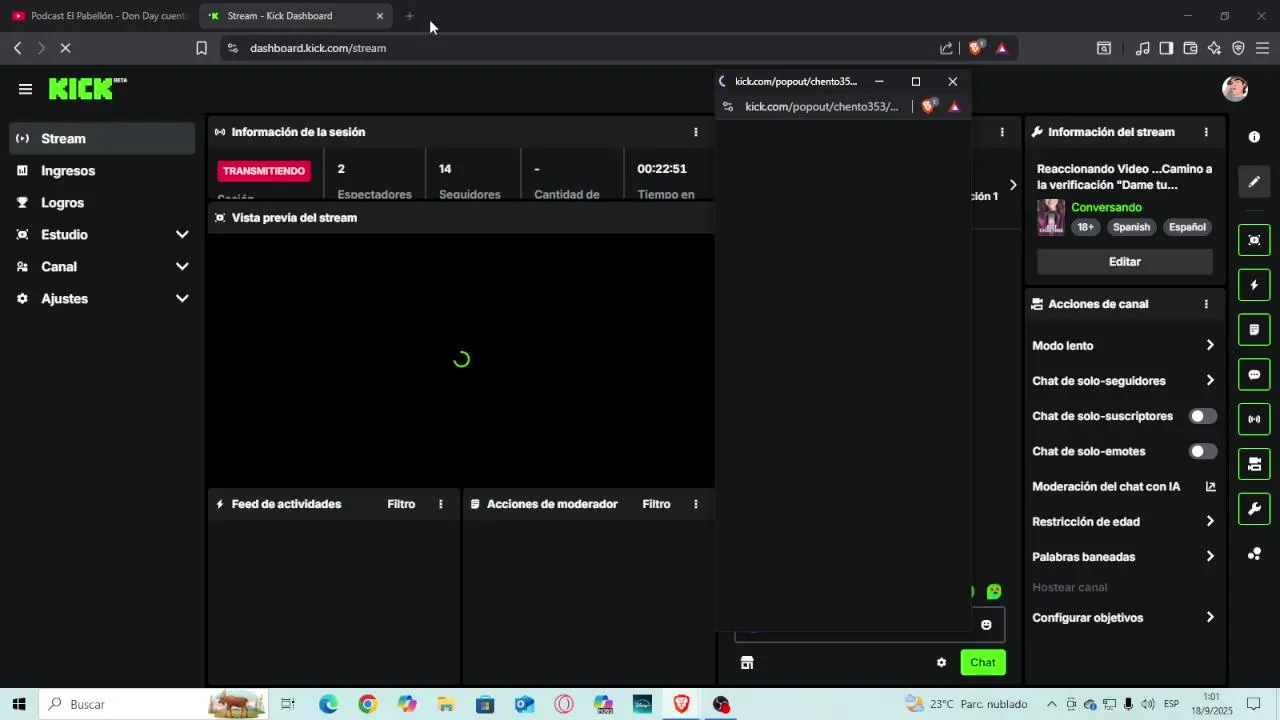Open Modo lento options

pyautogui.click(x=1124, y=346)
